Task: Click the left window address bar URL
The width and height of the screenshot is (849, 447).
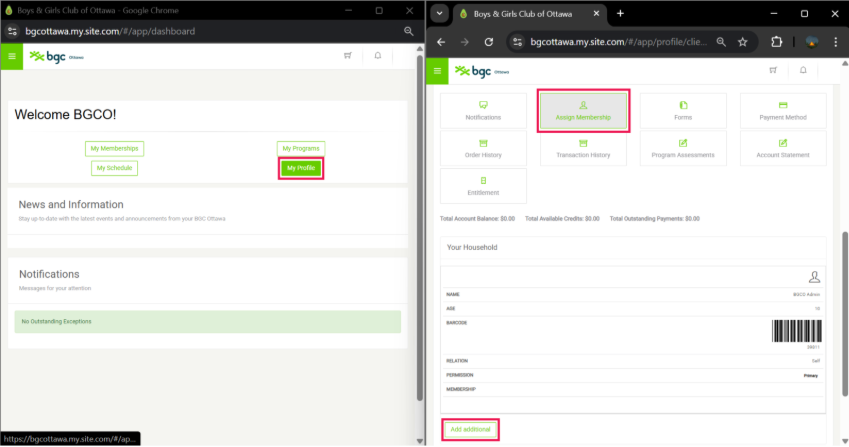Action: click(110, 31)
